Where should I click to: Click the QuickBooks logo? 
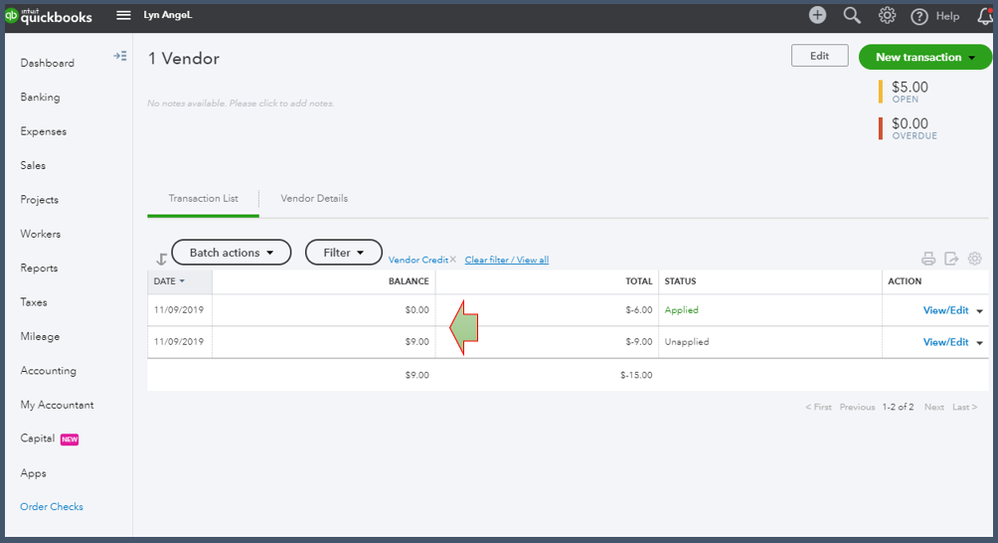48,16
